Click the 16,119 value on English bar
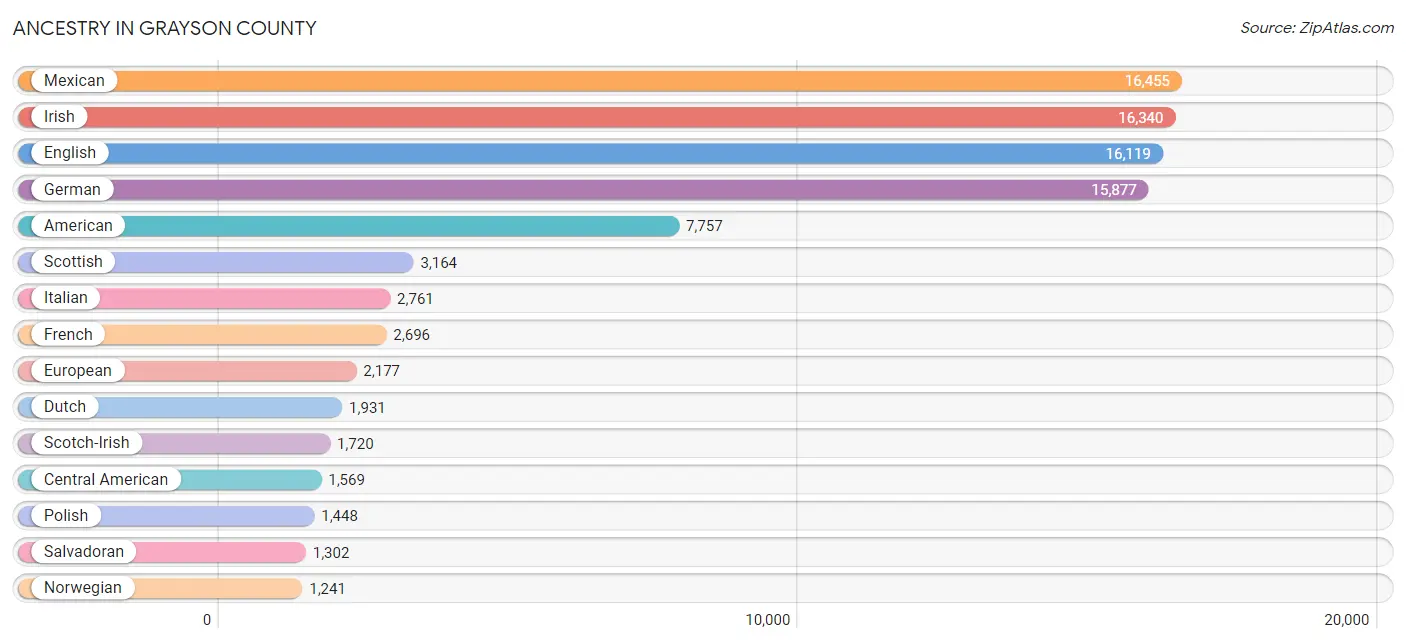 [x=1128, y=154]
